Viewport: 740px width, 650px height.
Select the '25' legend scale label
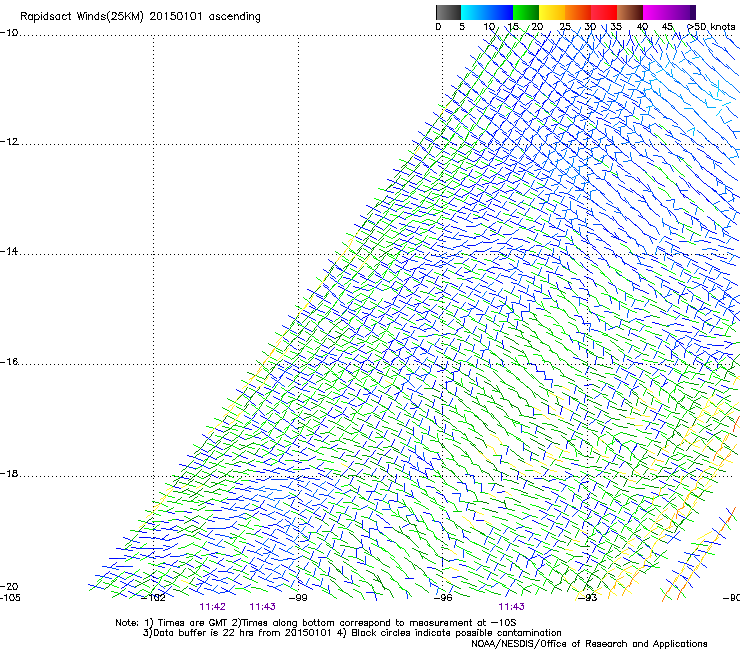point(565,26)
